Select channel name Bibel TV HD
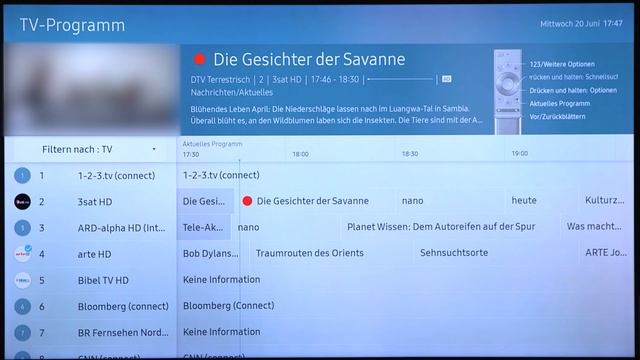640x360 pixels. (x=103, y=280)
